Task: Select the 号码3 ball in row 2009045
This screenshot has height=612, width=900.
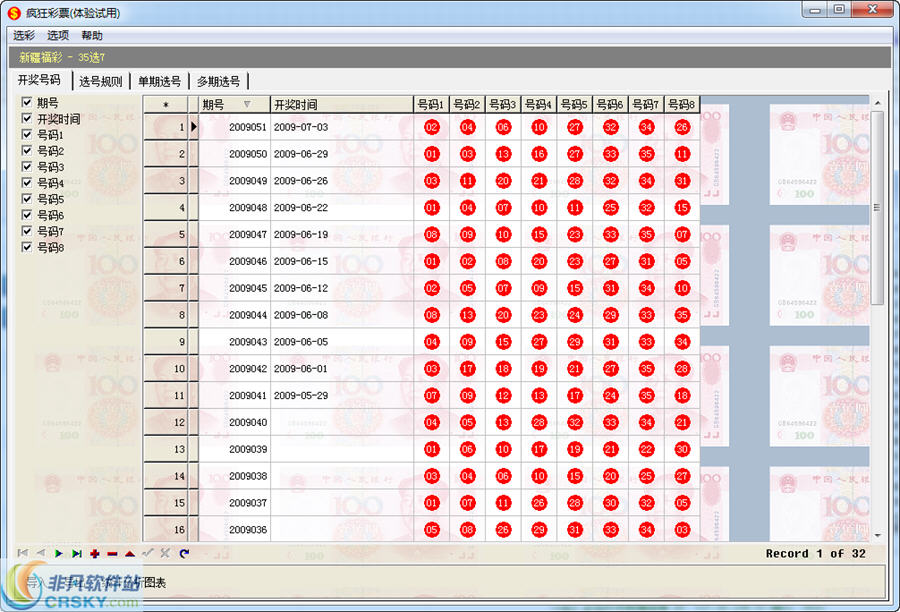Action: click(x=503, y=288)
